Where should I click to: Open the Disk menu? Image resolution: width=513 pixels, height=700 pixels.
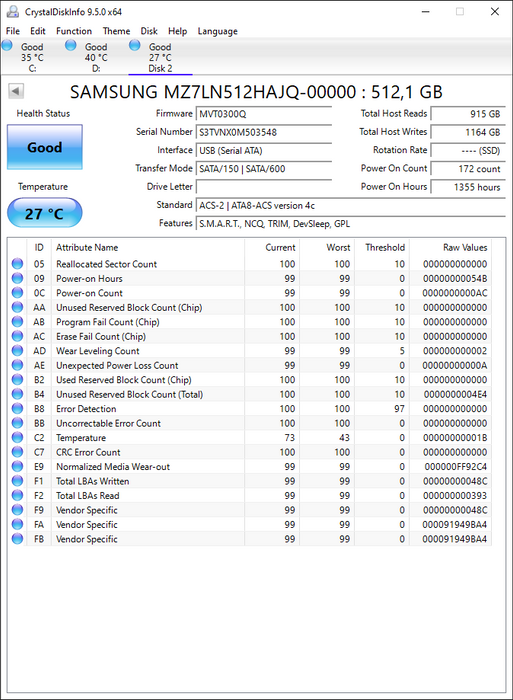pyautogui.click(x=149, y=31)
